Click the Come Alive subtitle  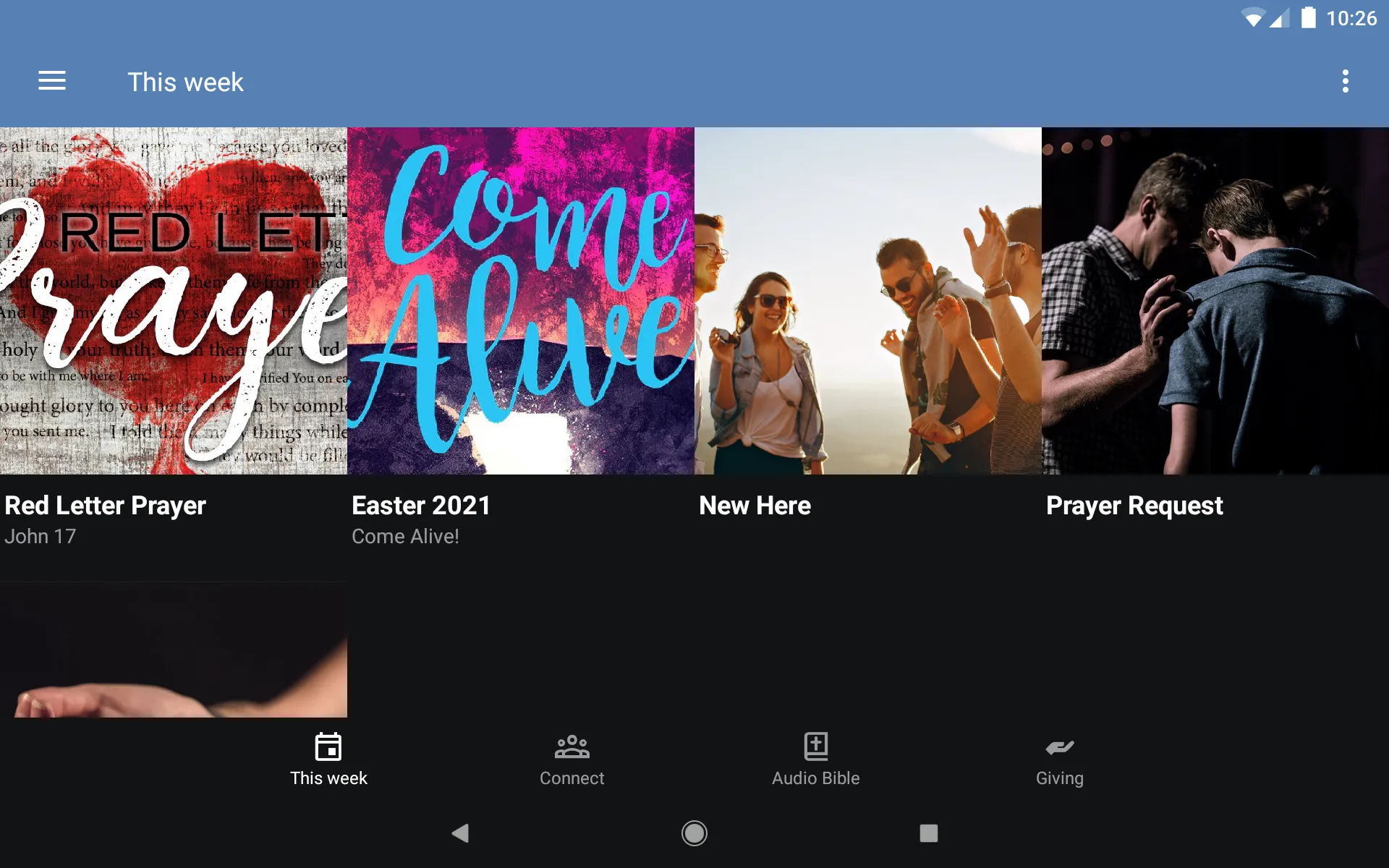pyautogui.click(x=404, y=536)
